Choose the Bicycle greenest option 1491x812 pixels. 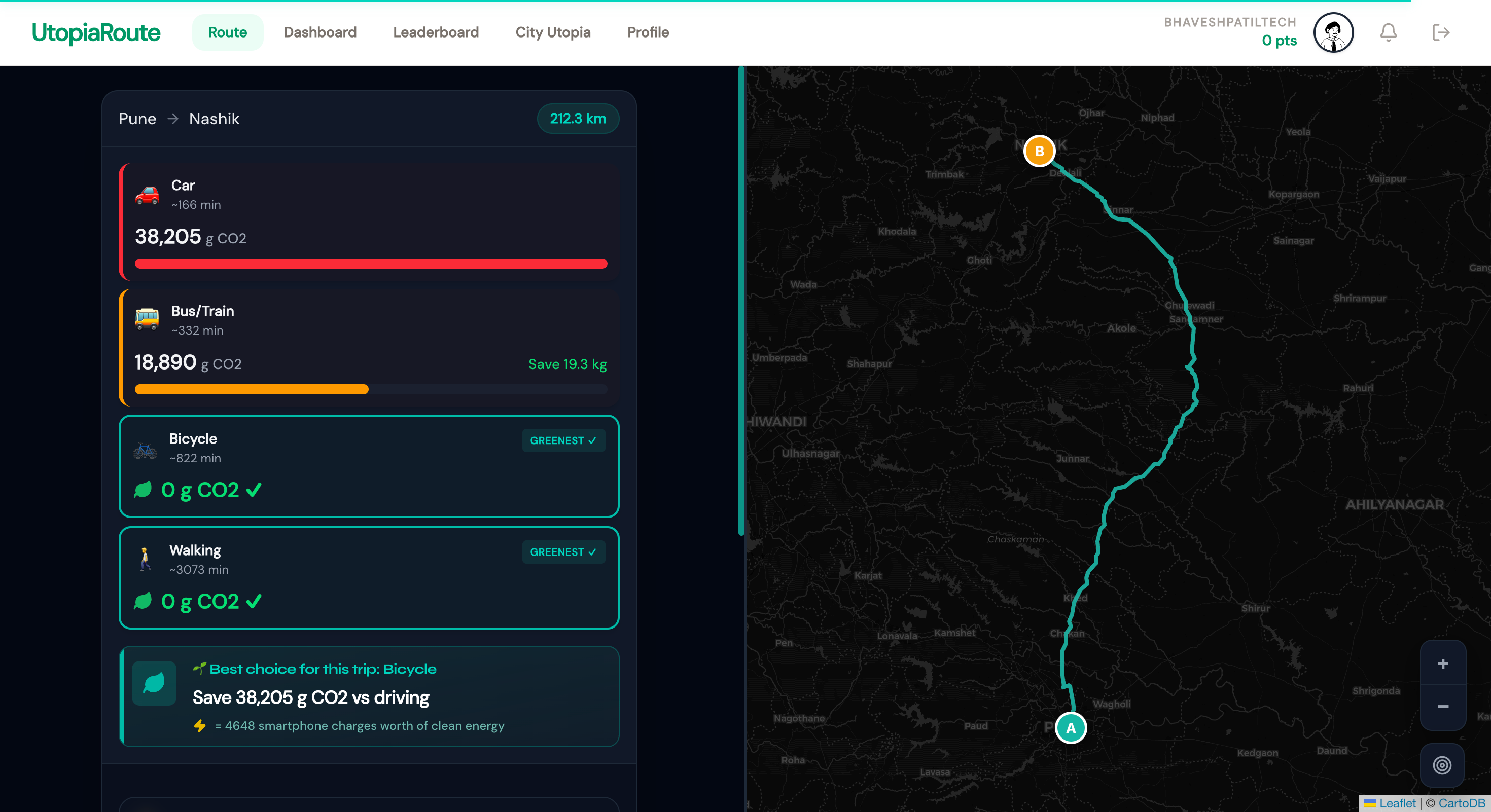(369, 466)
